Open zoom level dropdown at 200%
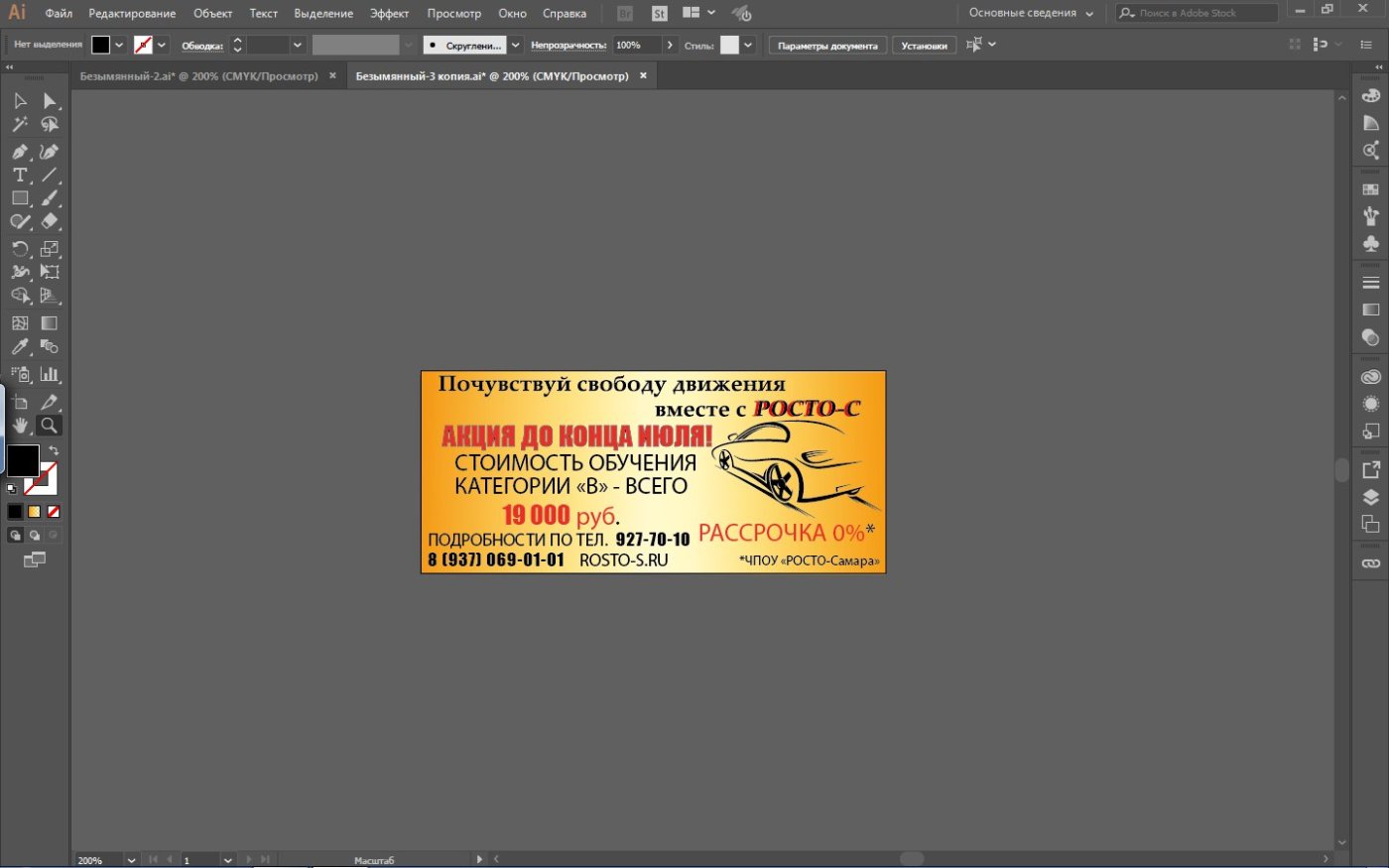 point(131,860)
